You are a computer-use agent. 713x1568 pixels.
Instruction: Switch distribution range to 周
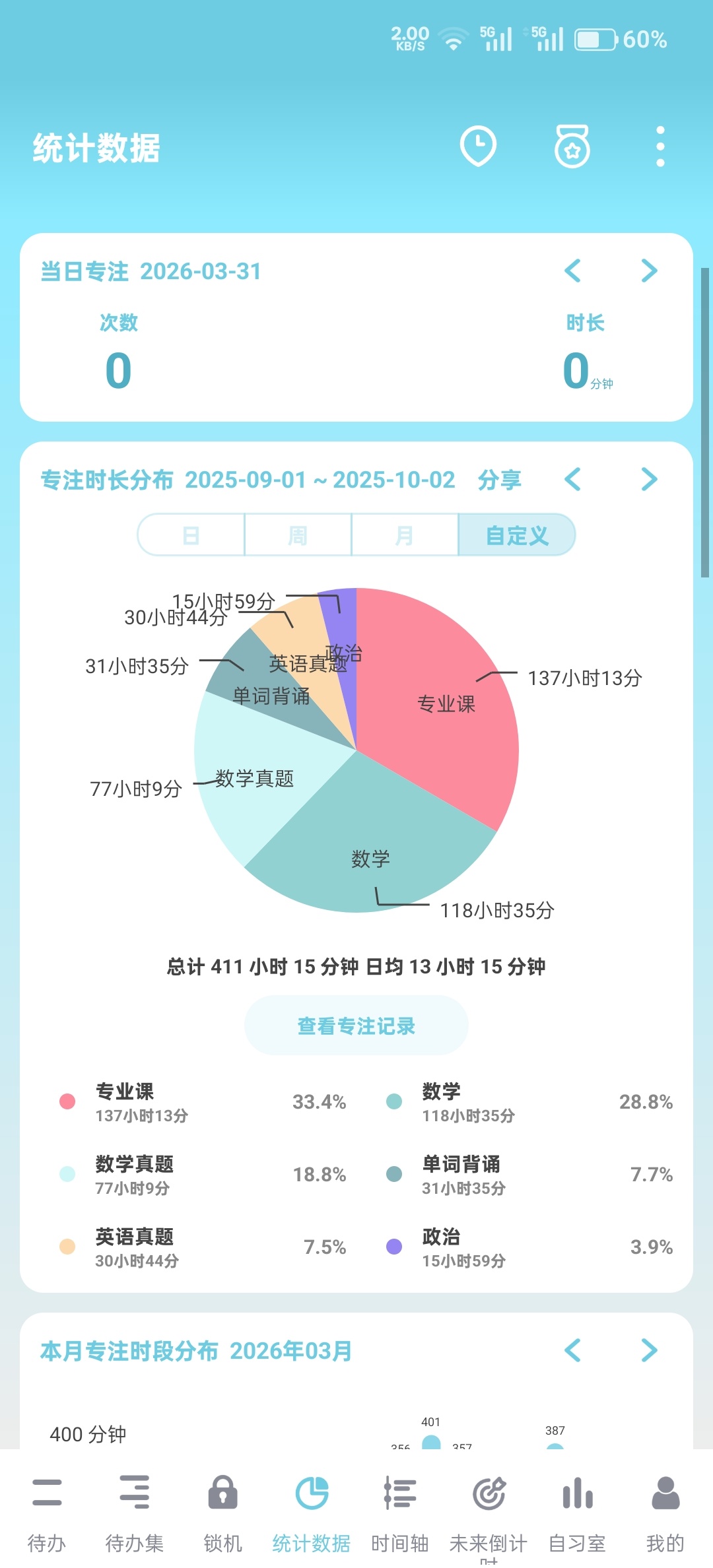point(298,535)
